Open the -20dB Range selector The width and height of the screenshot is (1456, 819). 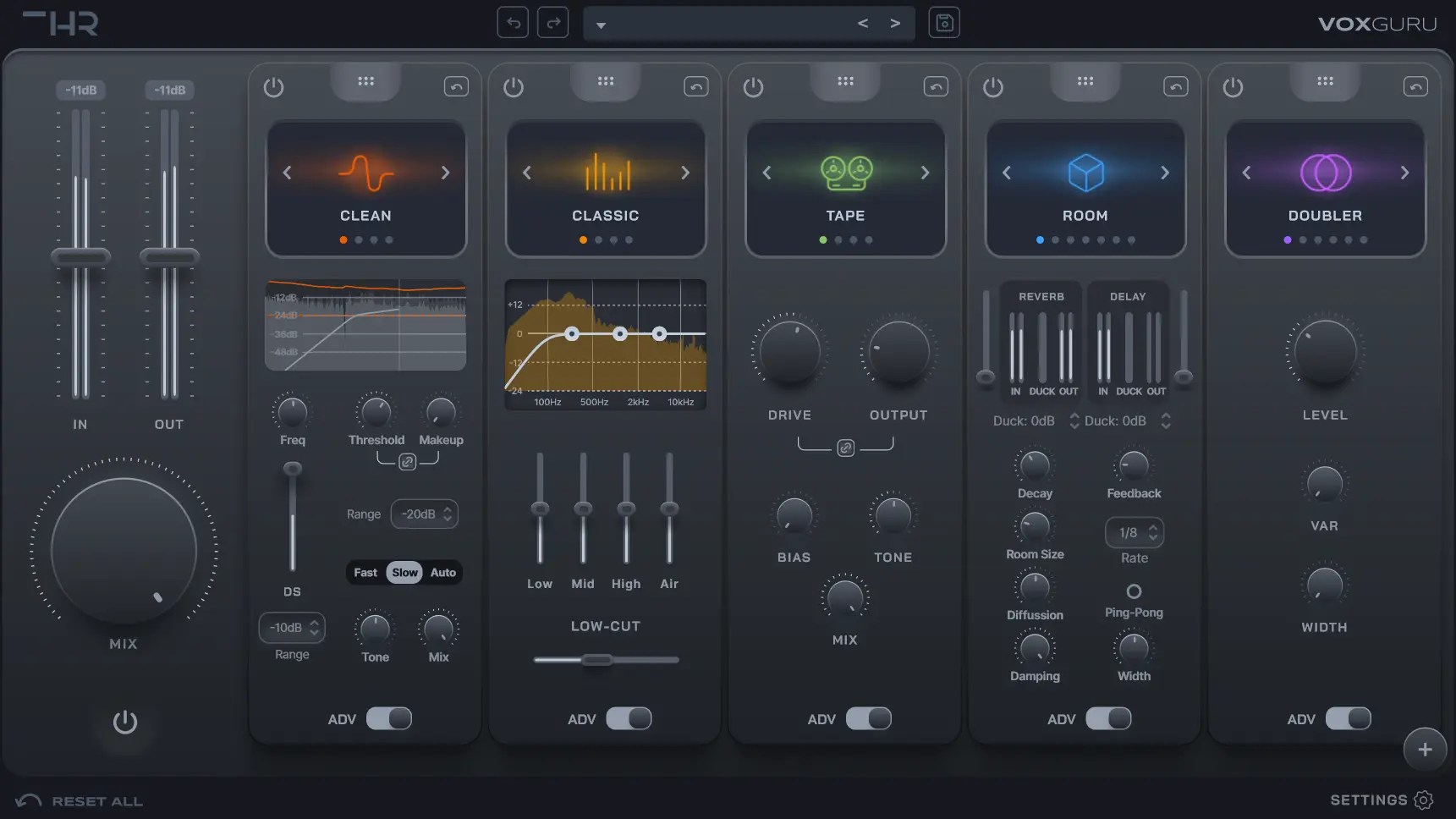(x=425, y=514)
